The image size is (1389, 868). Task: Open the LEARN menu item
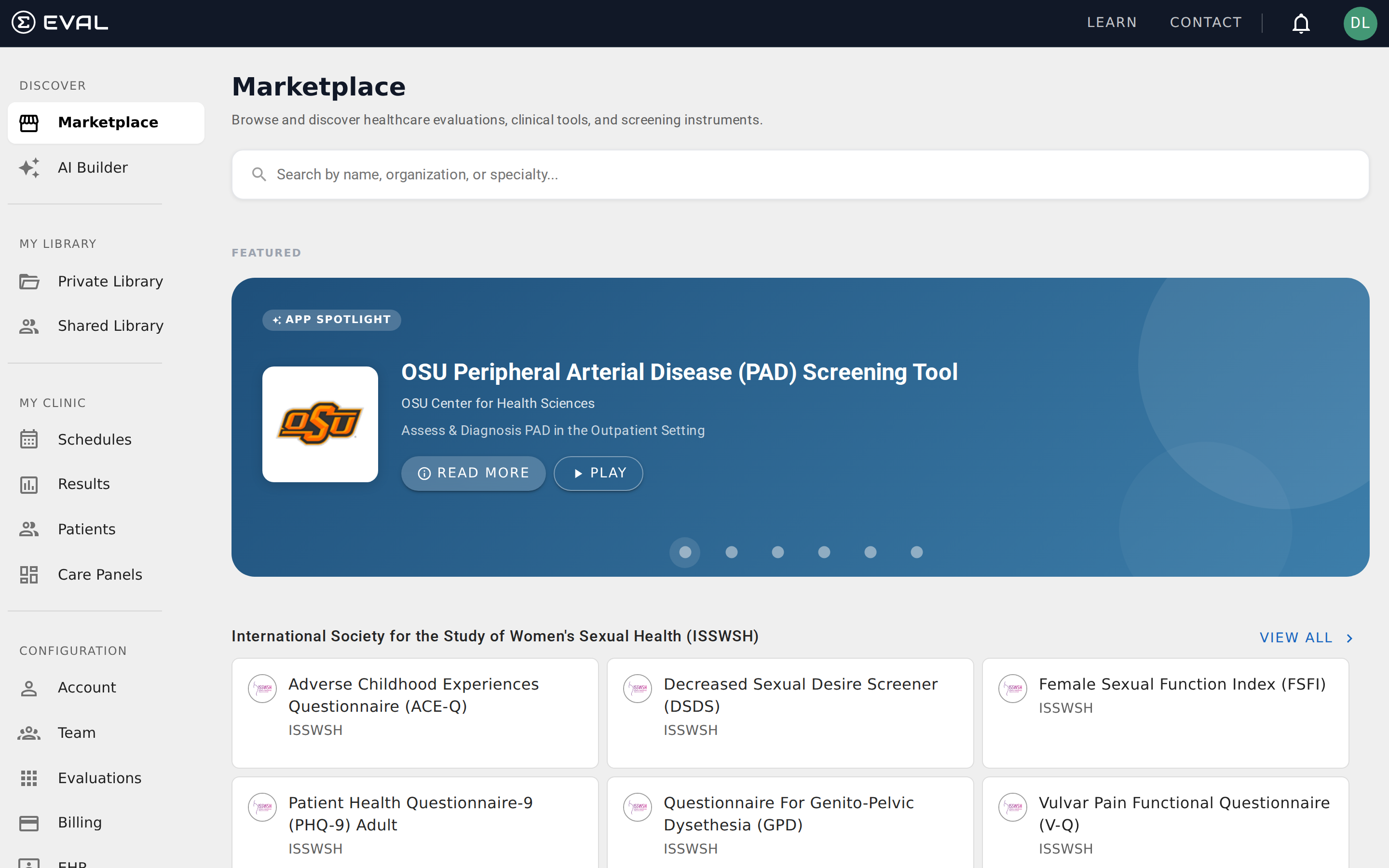click(1111, 22)
